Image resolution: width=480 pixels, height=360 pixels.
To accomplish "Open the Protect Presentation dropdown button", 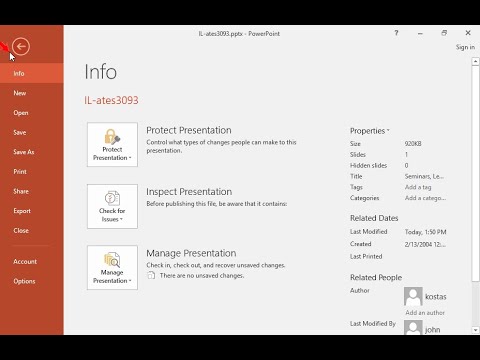I will (x=112, y=145).
